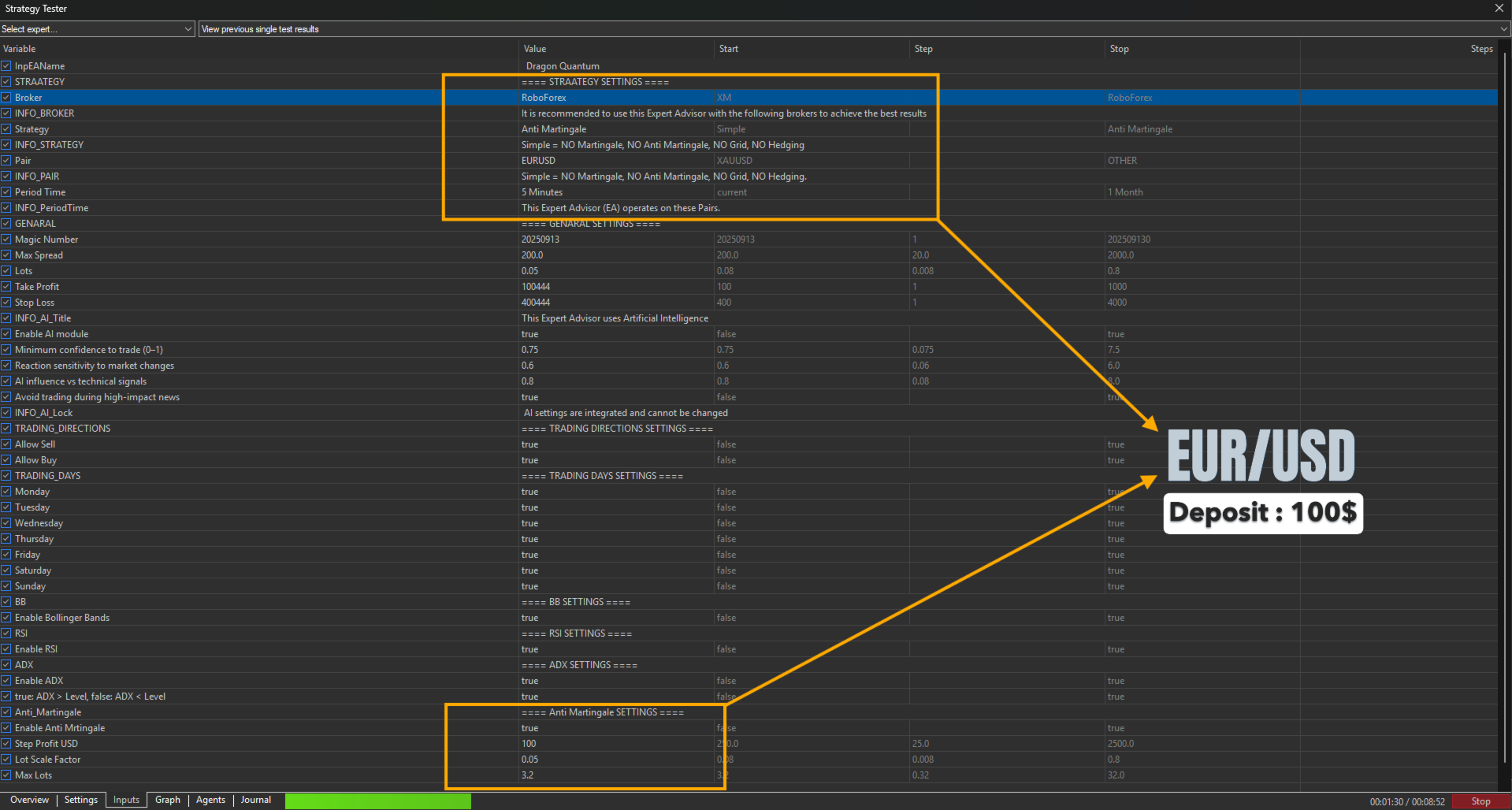The width and height of the screenshot is (1512, 810).
Task: Toggle the Max Lots checkbox
Action: pos(6,775)
